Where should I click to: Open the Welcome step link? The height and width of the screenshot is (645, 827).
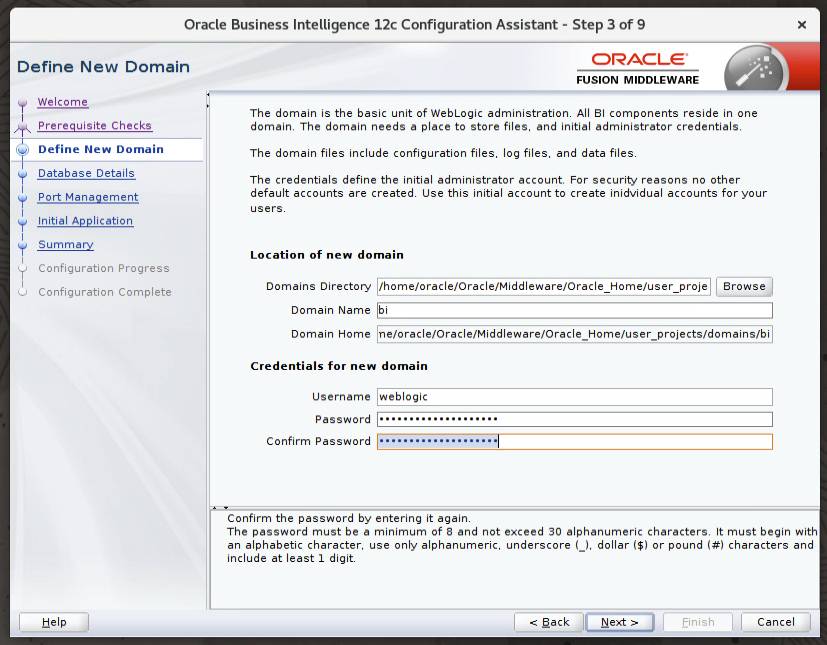(62, 102)
